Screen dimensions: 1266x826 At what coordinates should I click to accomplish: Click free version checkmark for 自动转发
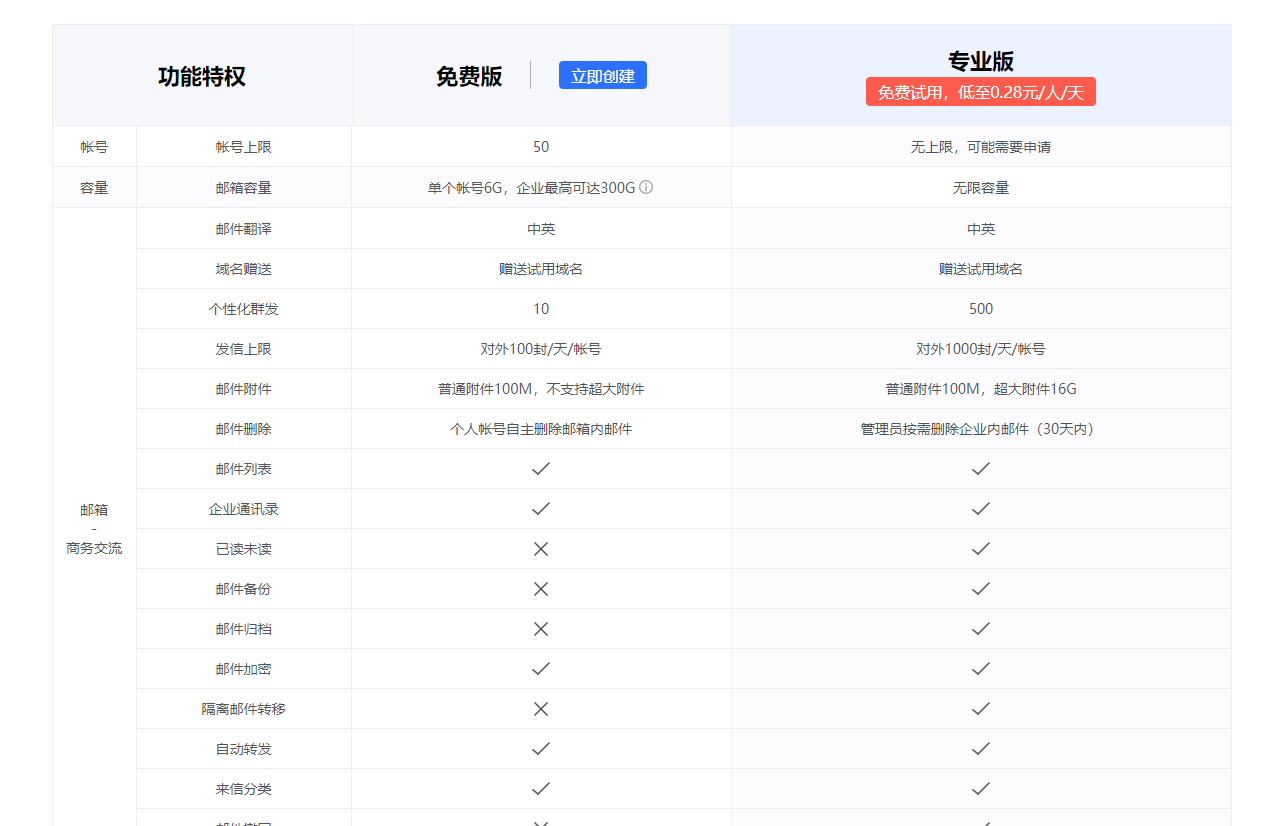point(541,748)
